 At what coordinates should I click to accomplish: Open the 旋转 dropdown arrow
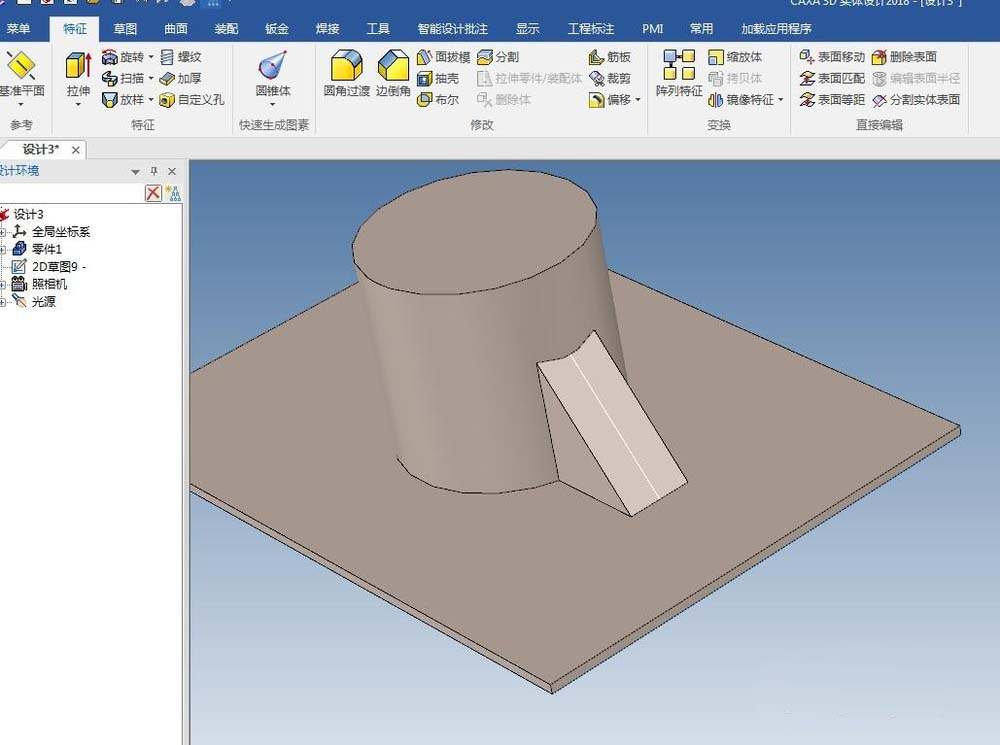click(151, 57)
